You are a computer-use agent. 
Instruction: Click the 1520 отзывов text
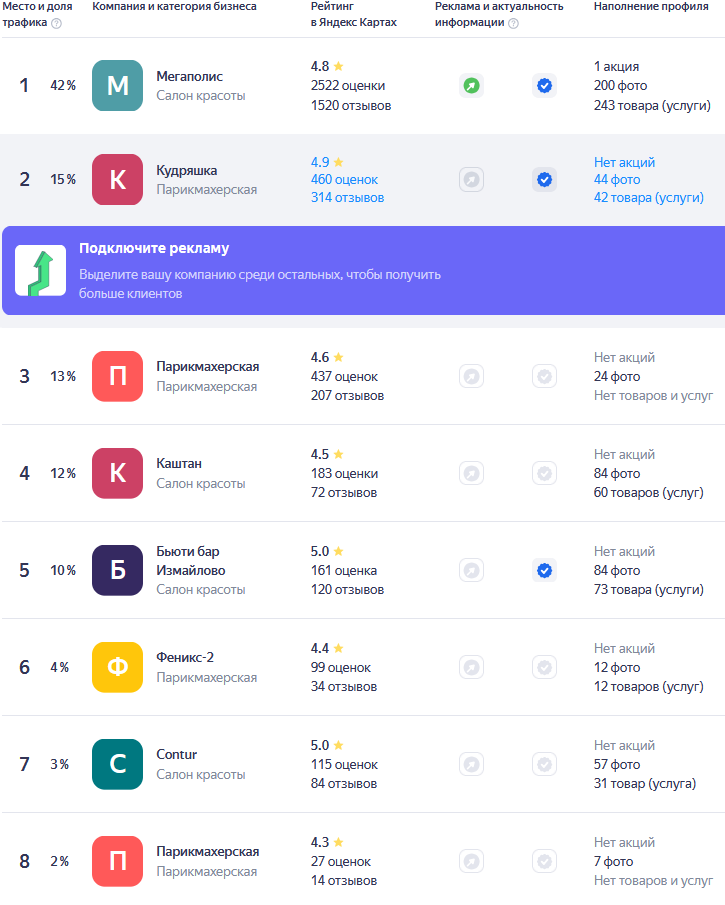351,106
